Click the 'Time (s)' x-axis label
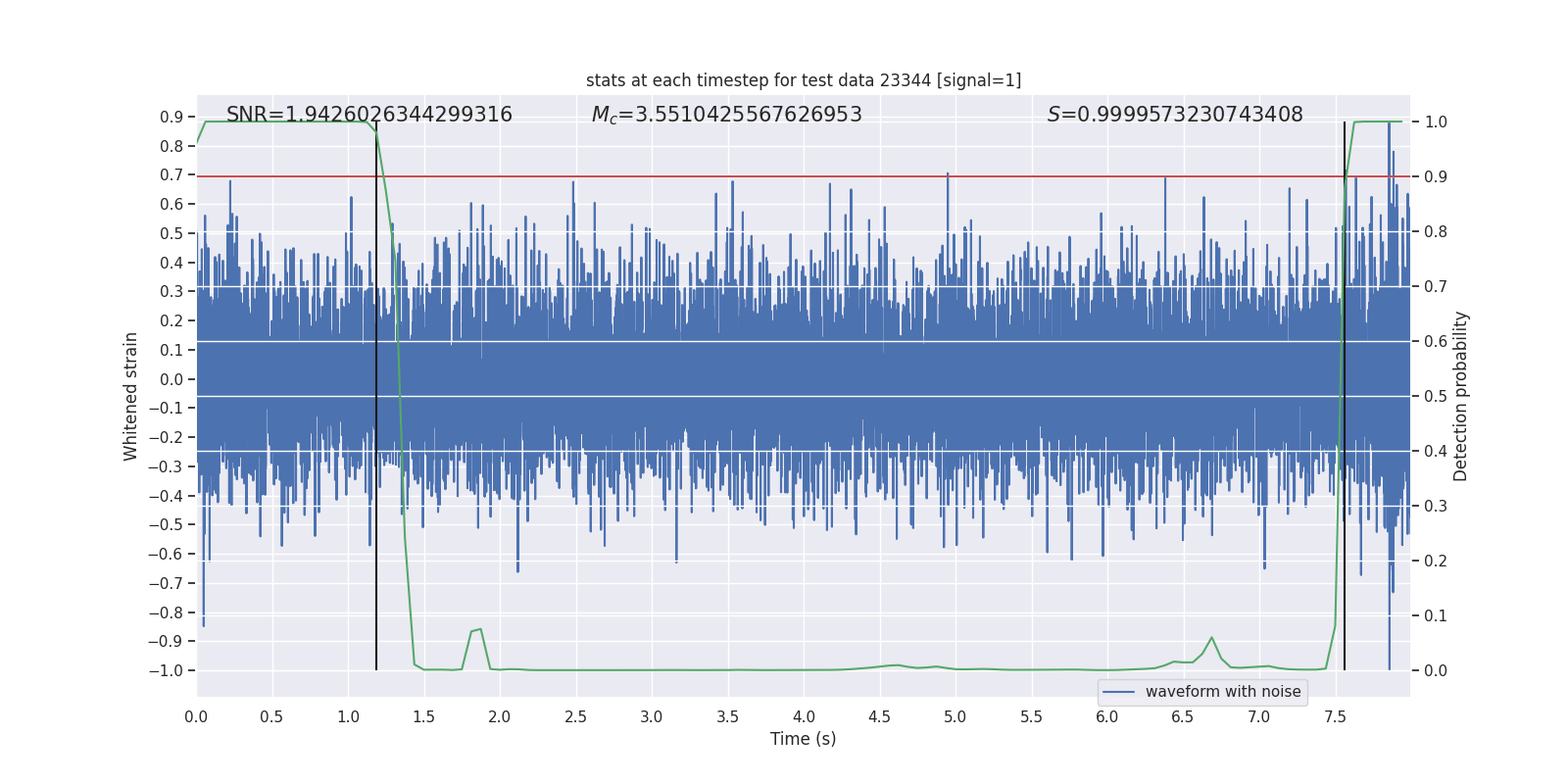The width and height of the screenshot is (1568, 784). pos(804,739)
